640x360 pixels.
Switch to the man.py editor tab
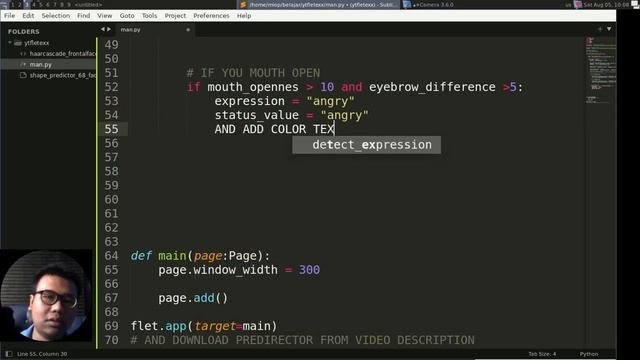tap(154, 30)
